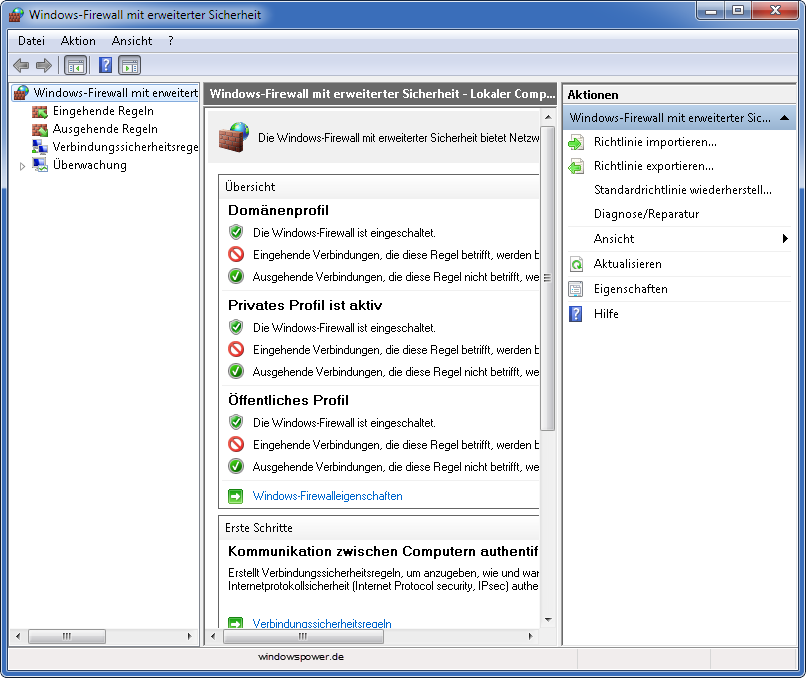This screenshot has height=678, width=806.
Task: Click the center pane scroll down arrow
Action: point(548,620)
